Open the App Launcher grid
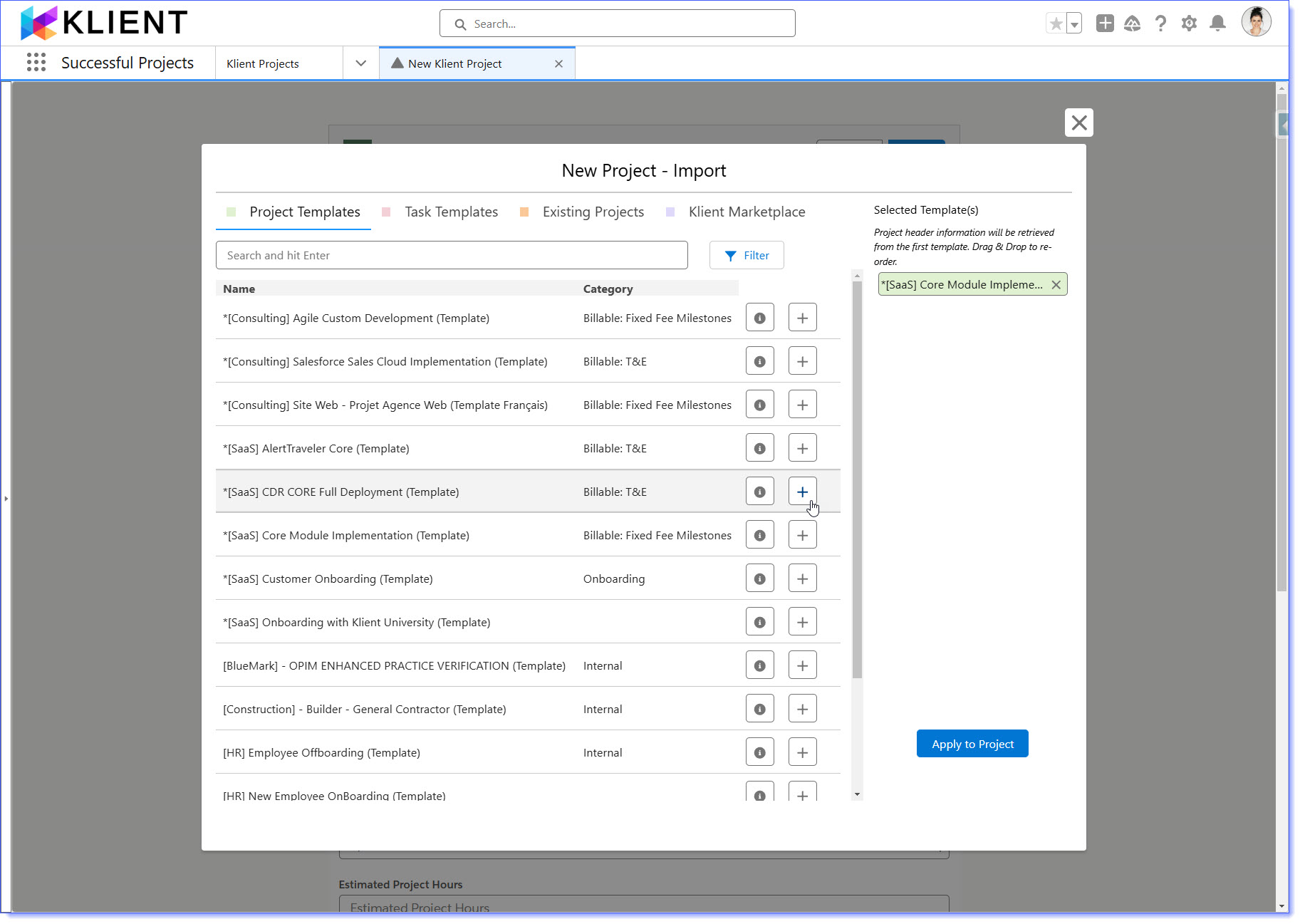Viewport: 1300px width, 924px height. [36, 63]
